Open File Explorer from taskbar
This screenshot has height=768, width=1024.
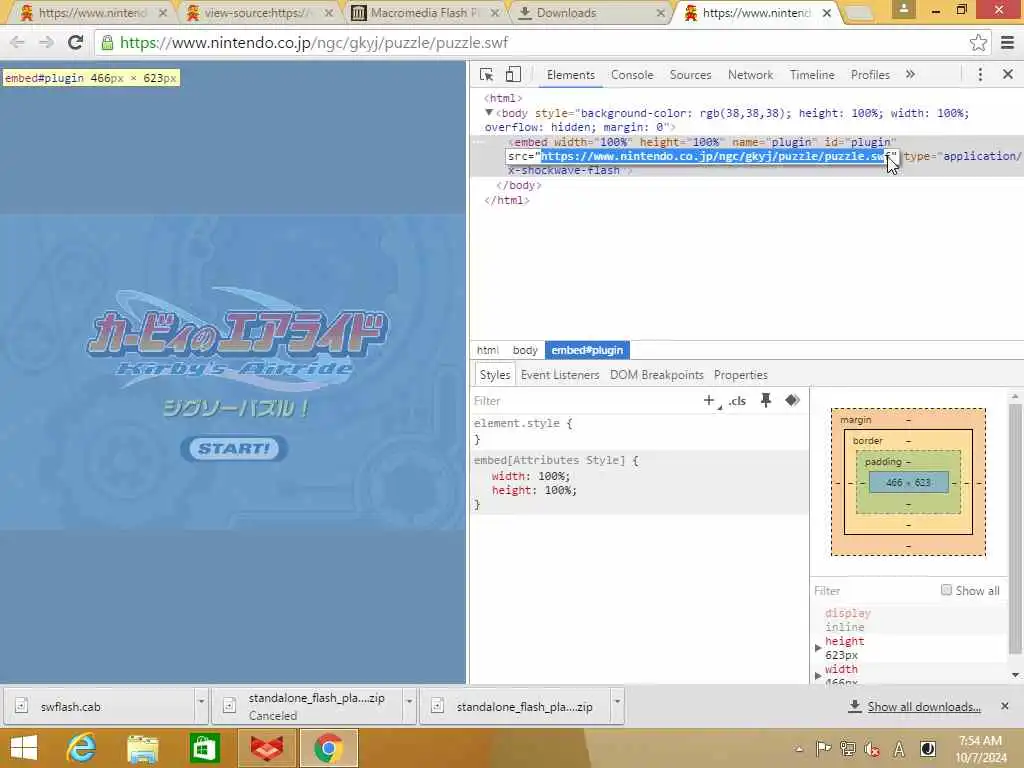pyautogui.click(x=142, y=748)
